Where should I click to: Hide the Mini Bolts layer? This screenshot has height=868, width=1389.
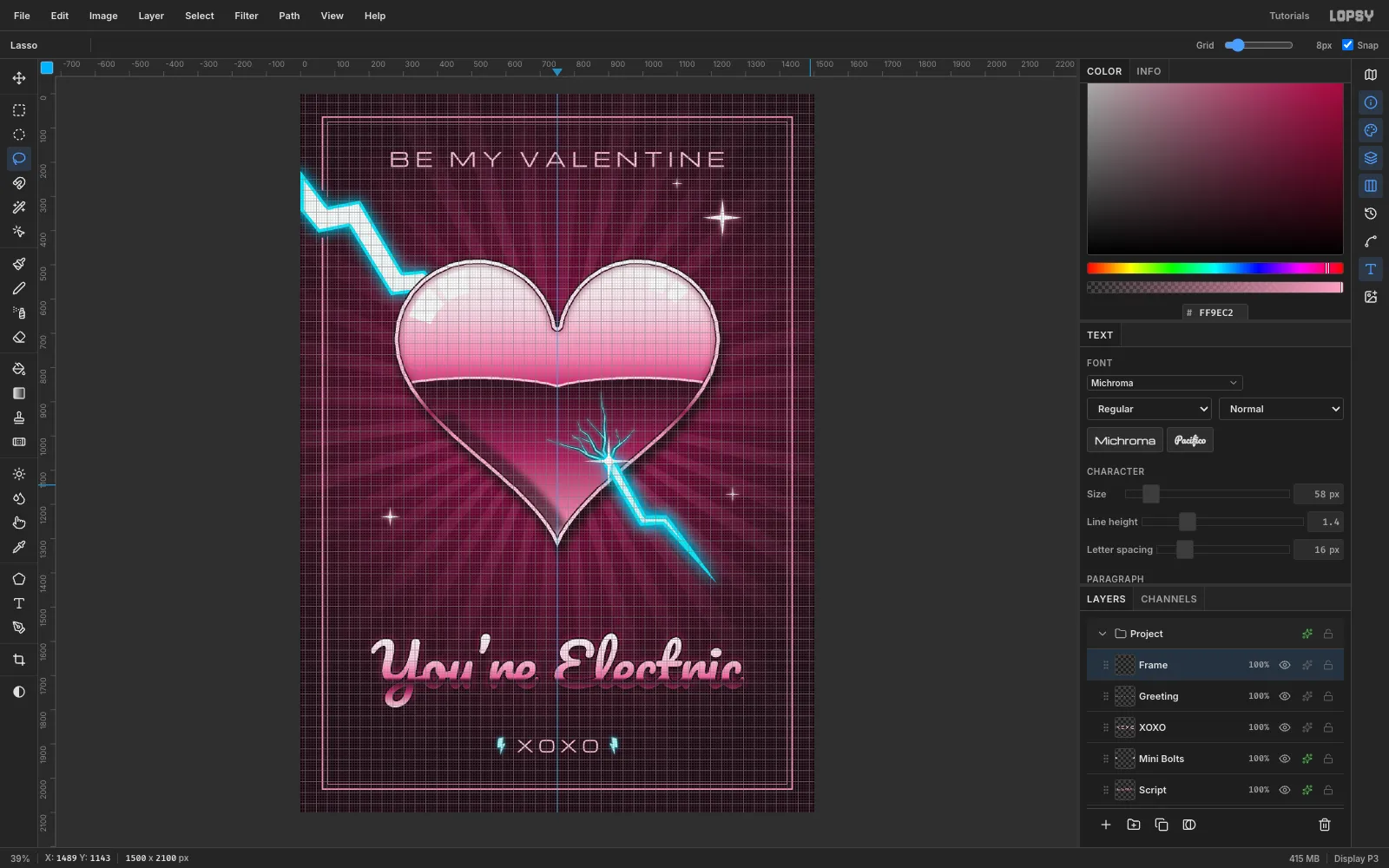point(1285,759)
